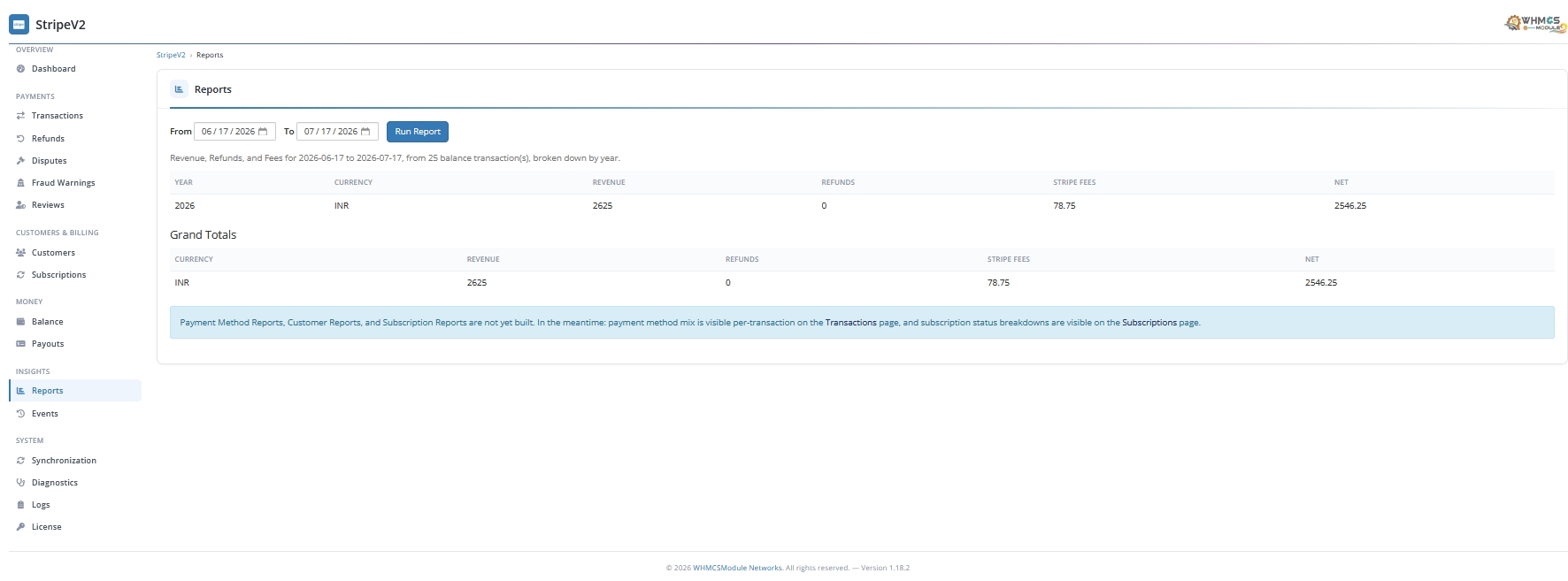Viewport: 1568px width, 581px height.
Task: Click the REFUNDS header in yearly table
Action: (838, 182)
